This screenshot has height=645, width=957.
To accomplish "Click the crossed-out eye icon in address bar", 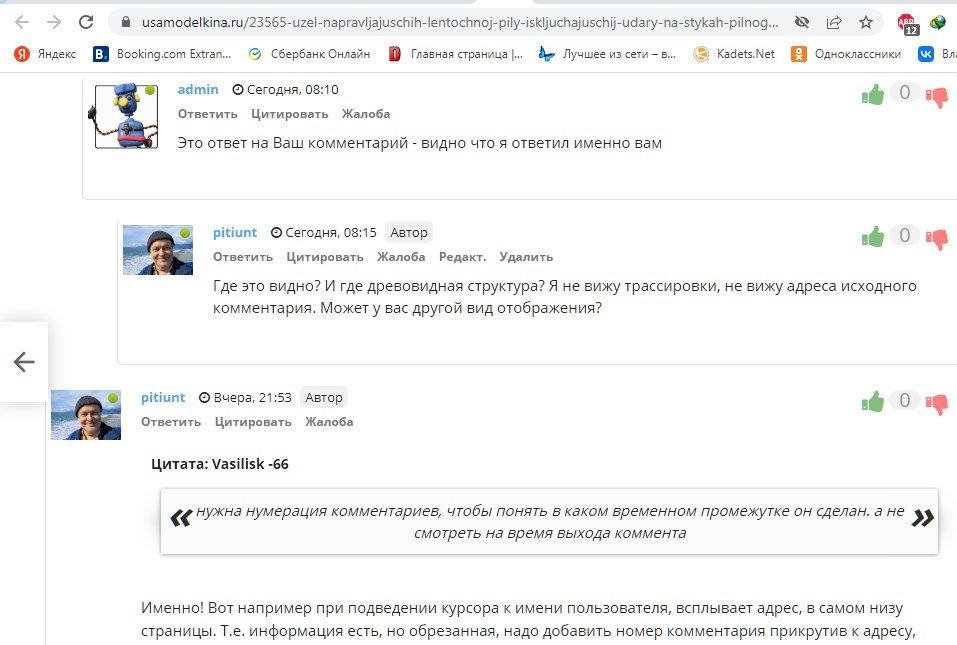I will (801, 22).
